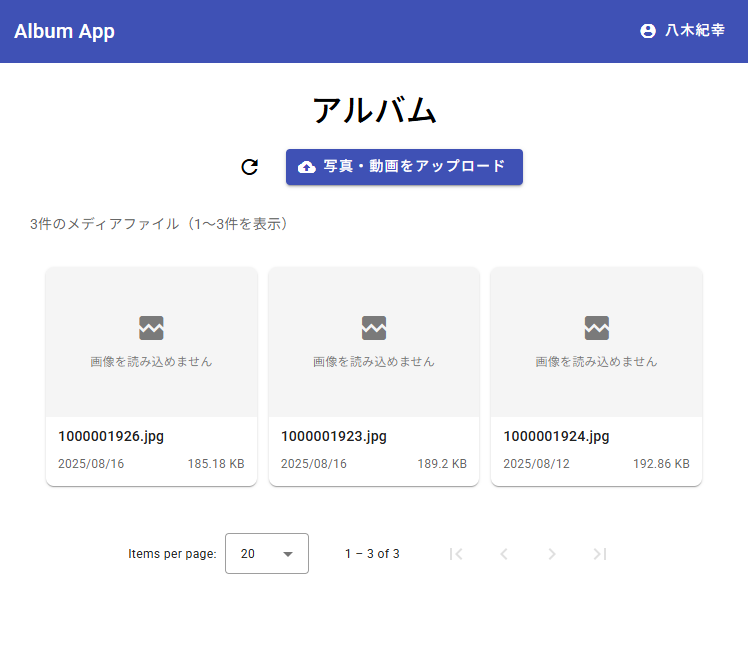Click the アルバム page heading
Viewport: 748px width, 647px height.
click(374, 110)
